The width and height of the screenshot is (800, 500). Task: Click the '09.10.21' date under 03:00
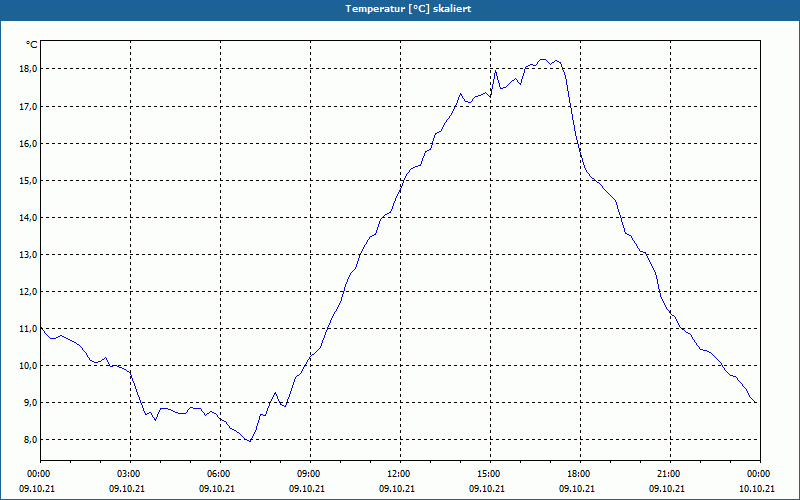(x=127, y=489)
